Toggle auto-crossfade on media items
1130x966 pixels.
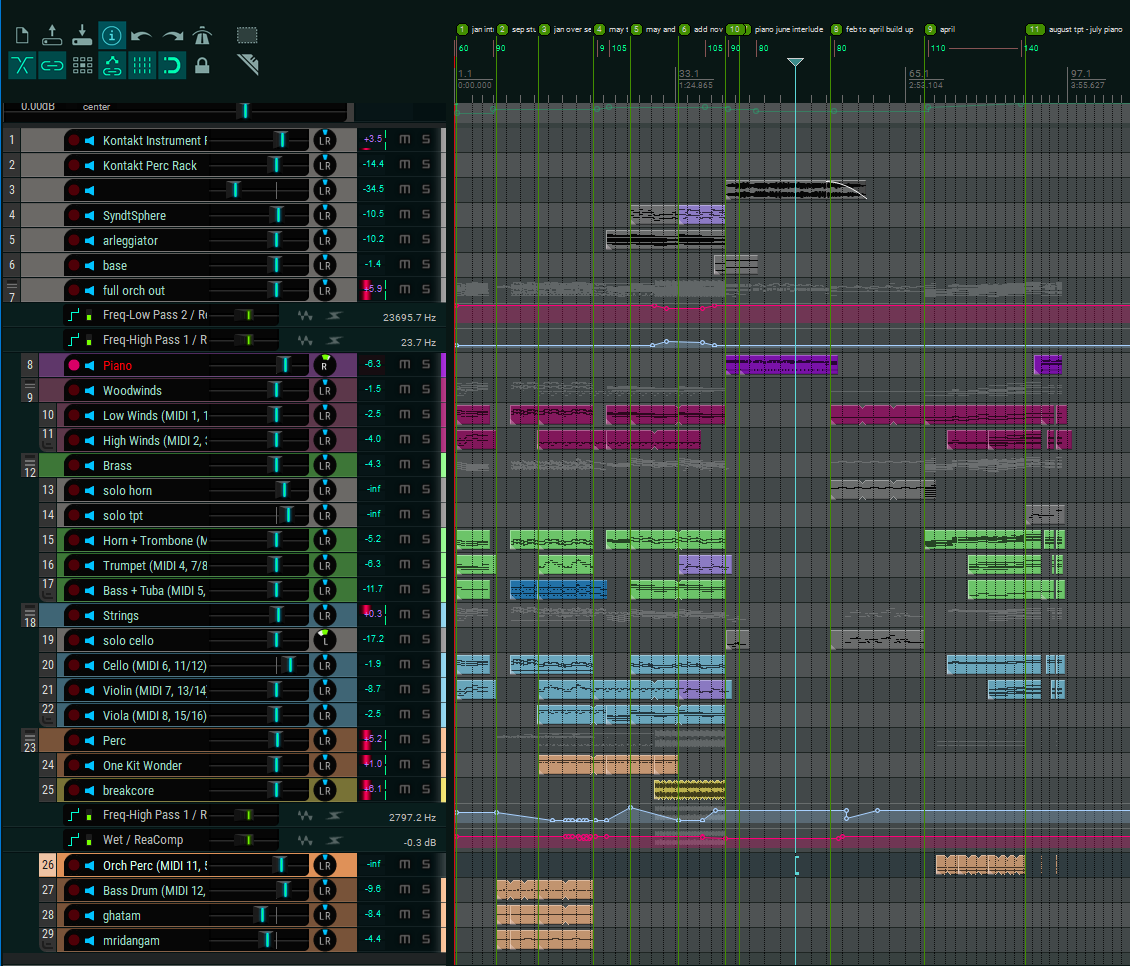23,66
